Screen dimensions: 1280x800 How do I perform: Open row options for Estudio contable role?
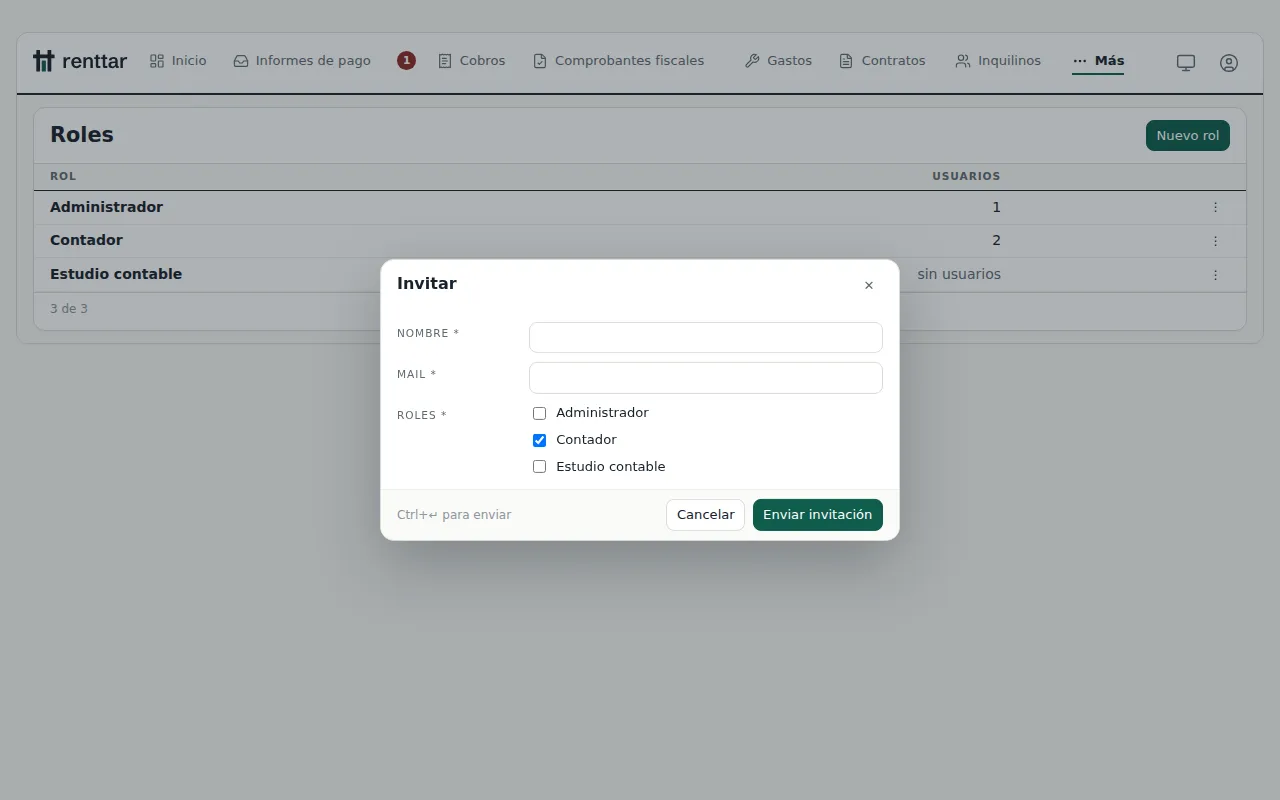1215,274
